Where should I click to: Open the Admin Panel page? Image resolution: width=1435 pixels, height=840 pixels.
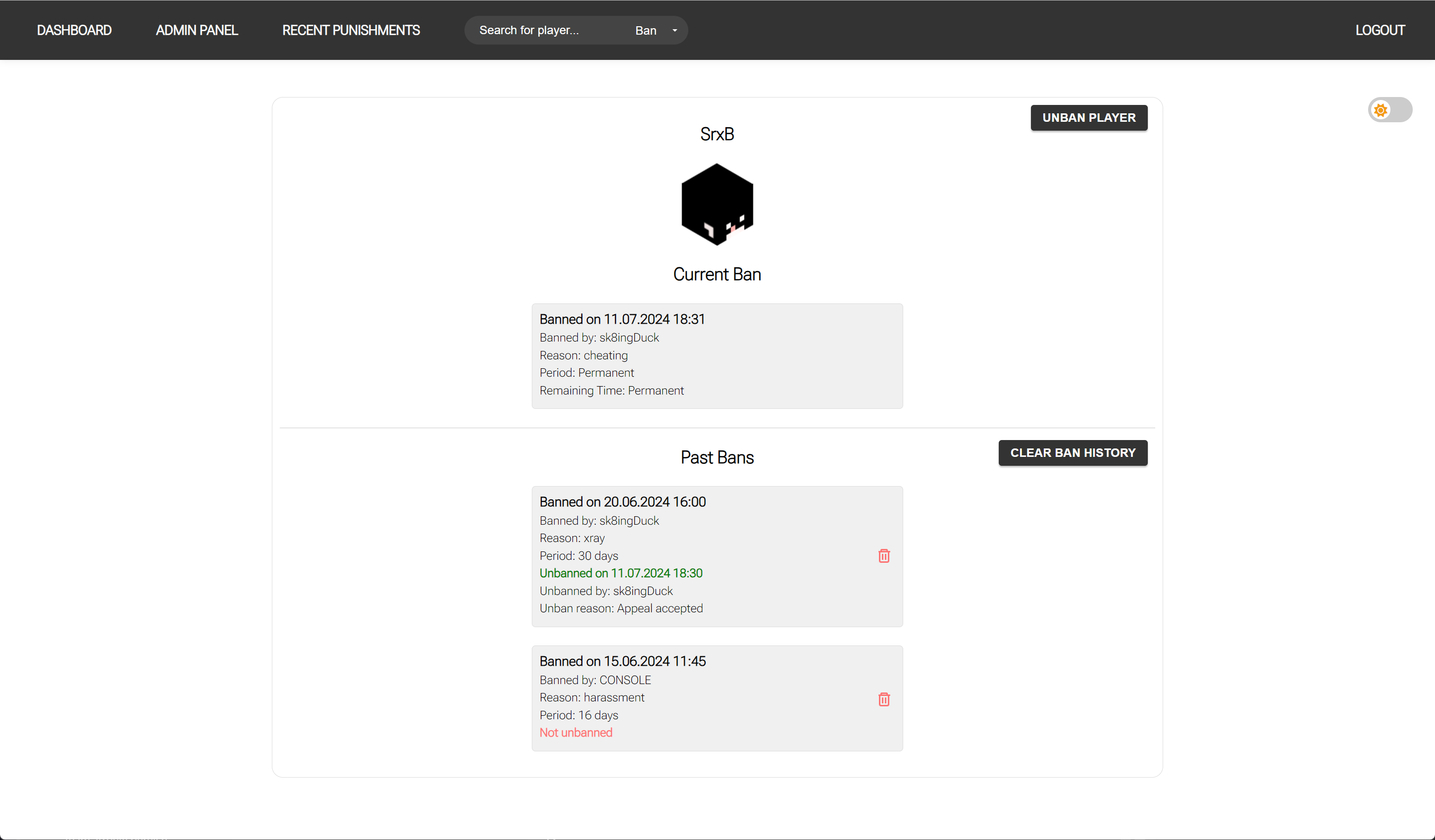click(196, 30)
